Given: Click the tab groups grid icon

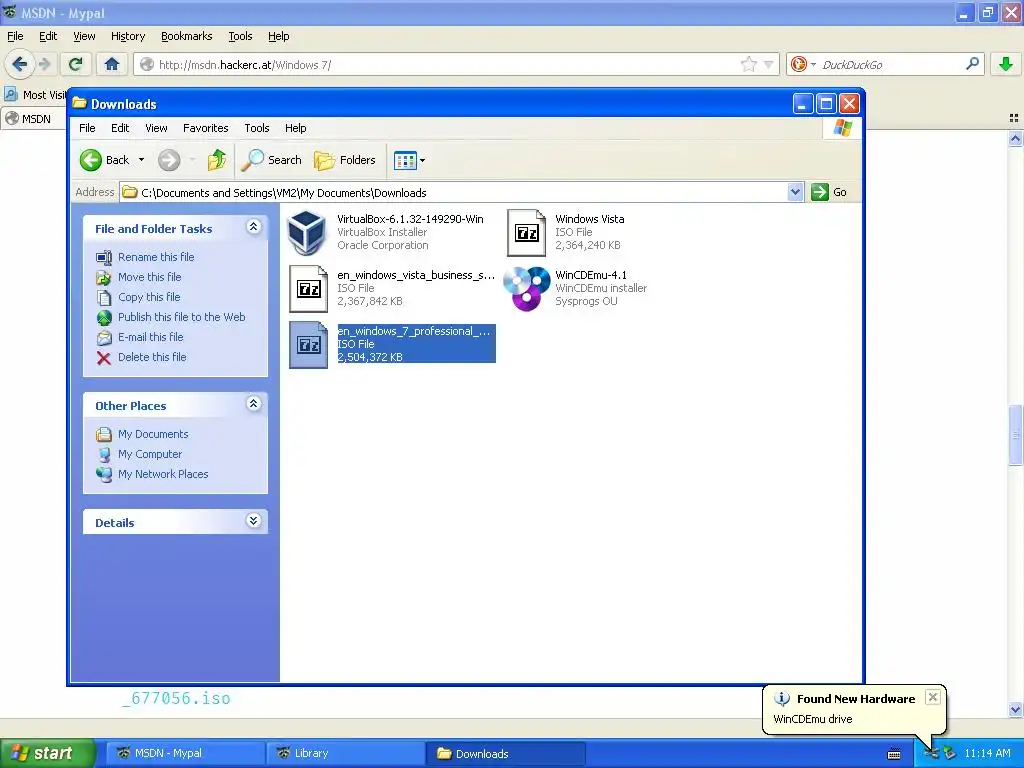Looking at the screenshot, I should (1014, 118).
